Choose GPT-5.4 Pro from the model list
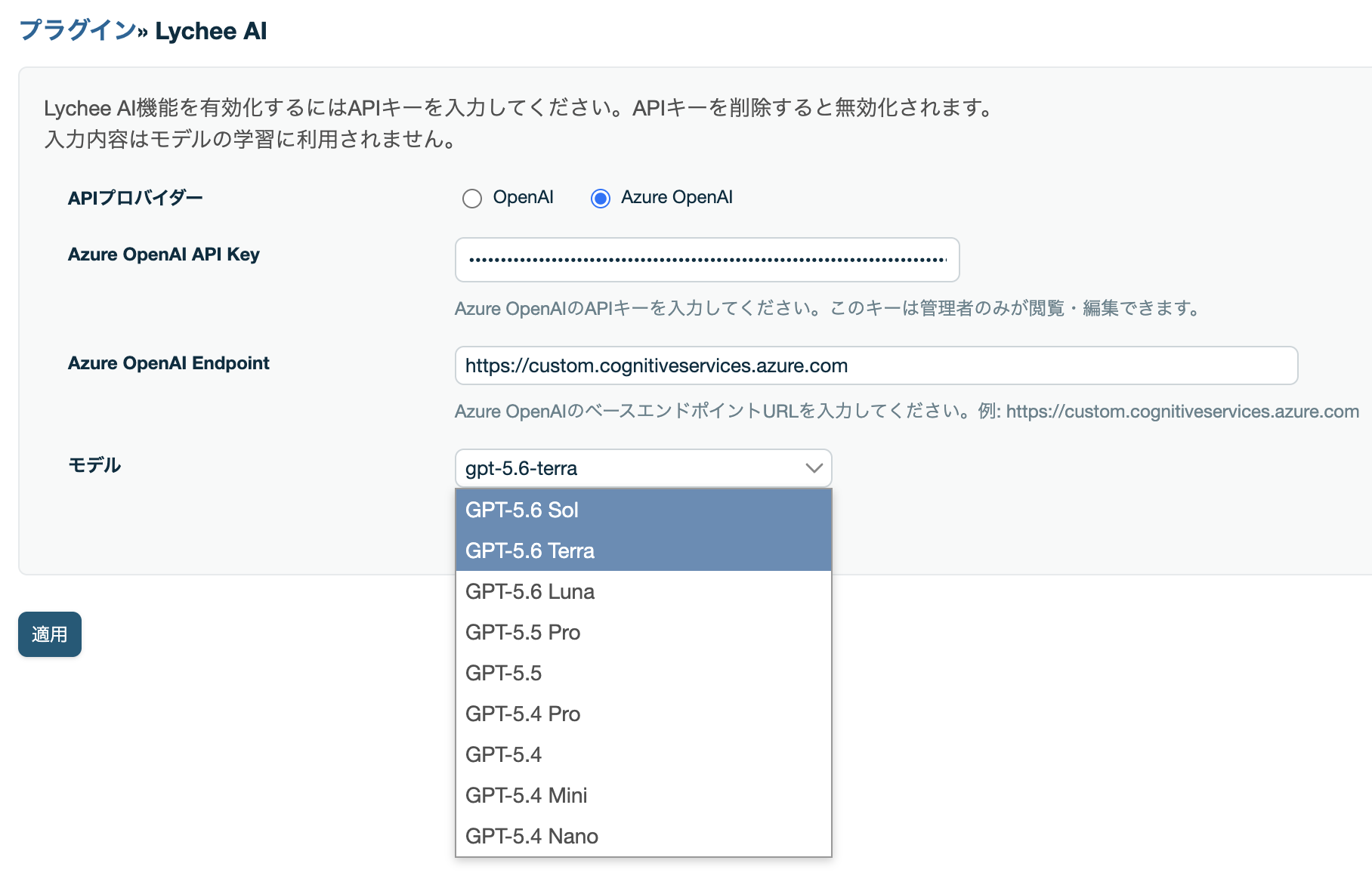 click(644, 714)
